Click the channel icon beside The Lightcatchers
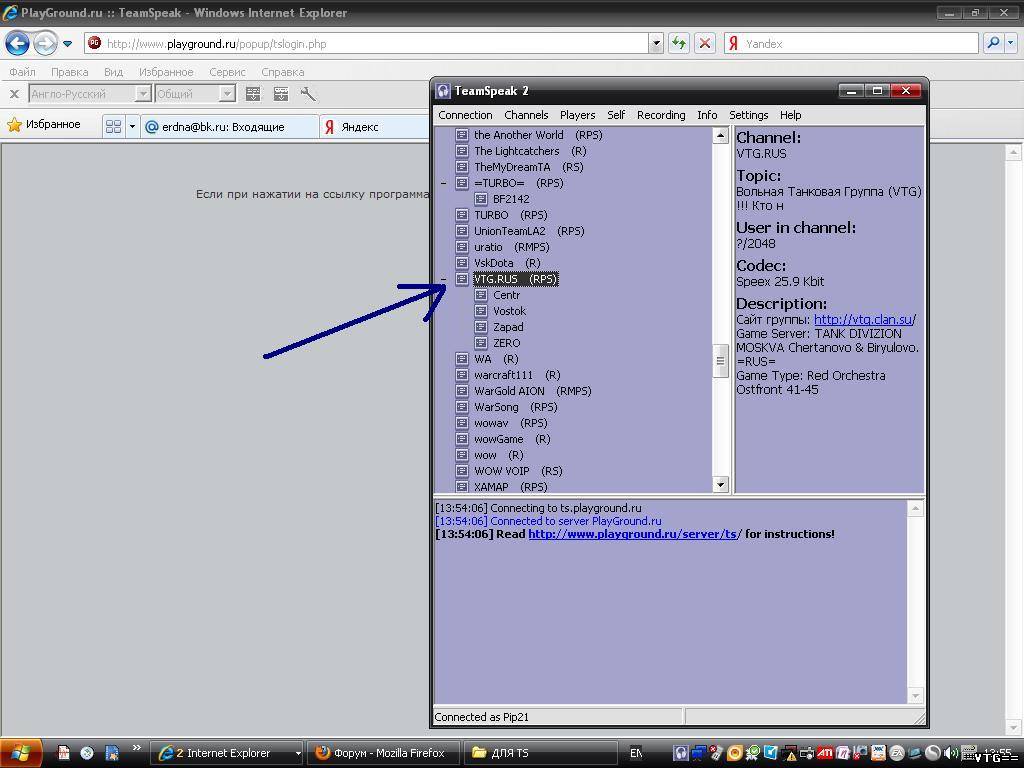Viewport: 1024px width, 768px height. click(462, 151)
